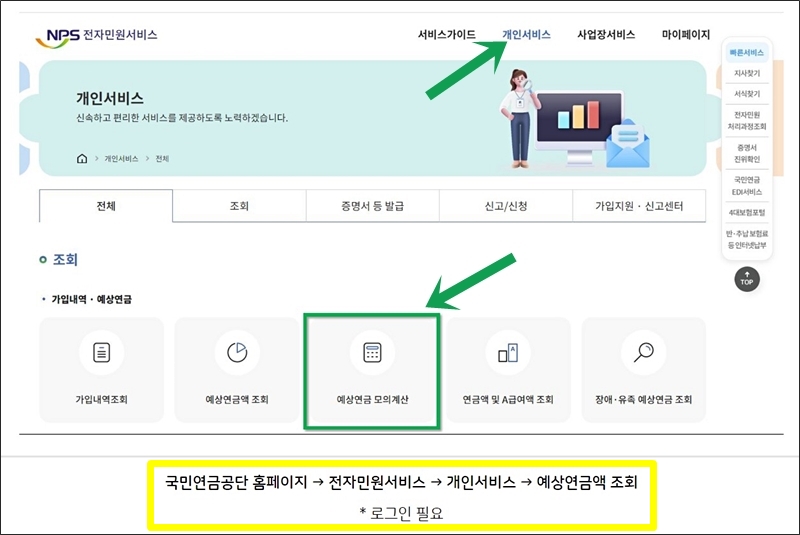Open 증명서 진위확인 quick link
800x535 pixels.
point(746,153)
